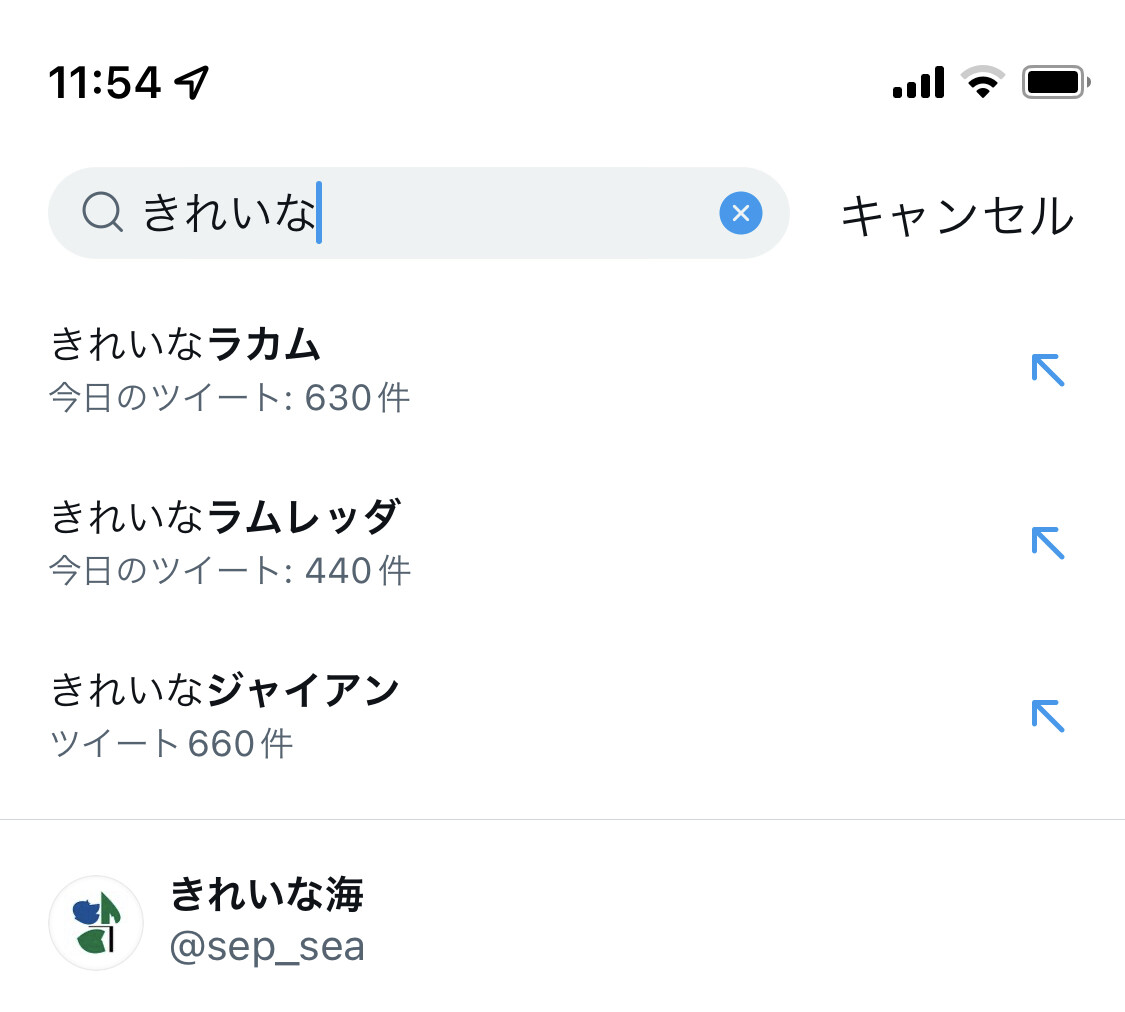The height and width of the screenshot is (1012, 1125).
Task: Select the きれいなジャイアン suggestion text
Action: tap(225, 690)
